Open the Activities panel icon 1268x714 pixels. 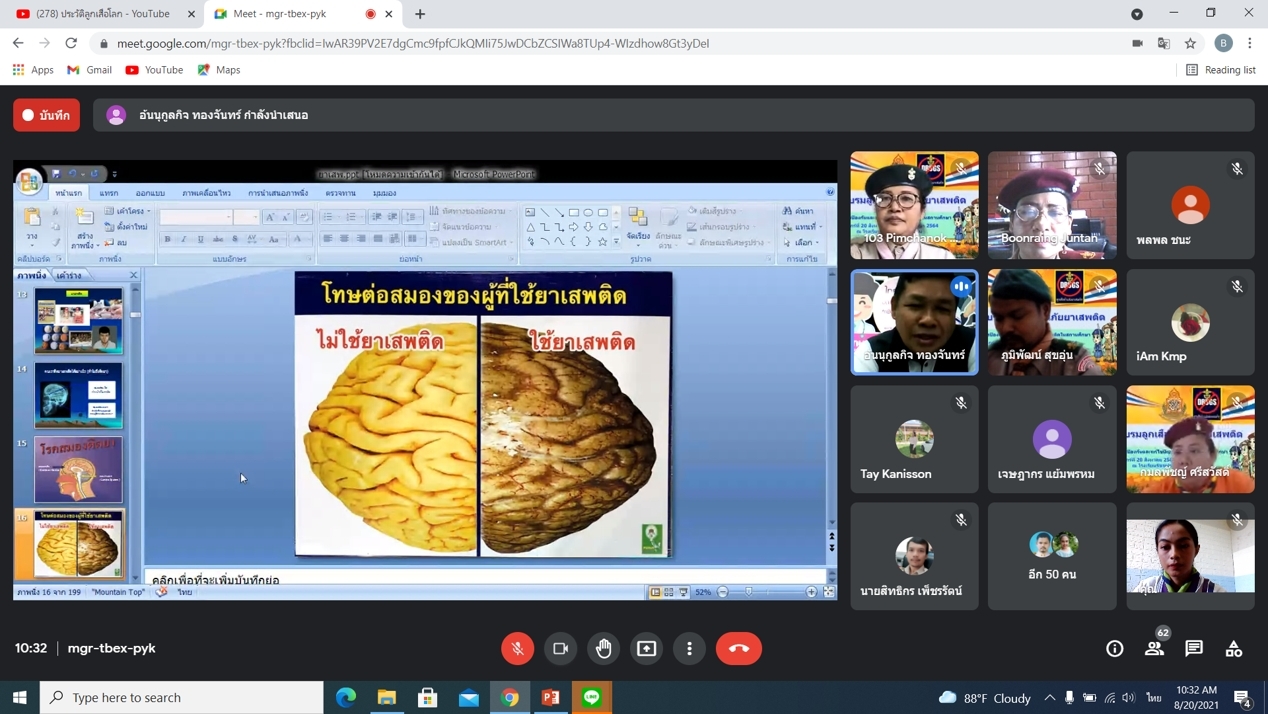1234,648
